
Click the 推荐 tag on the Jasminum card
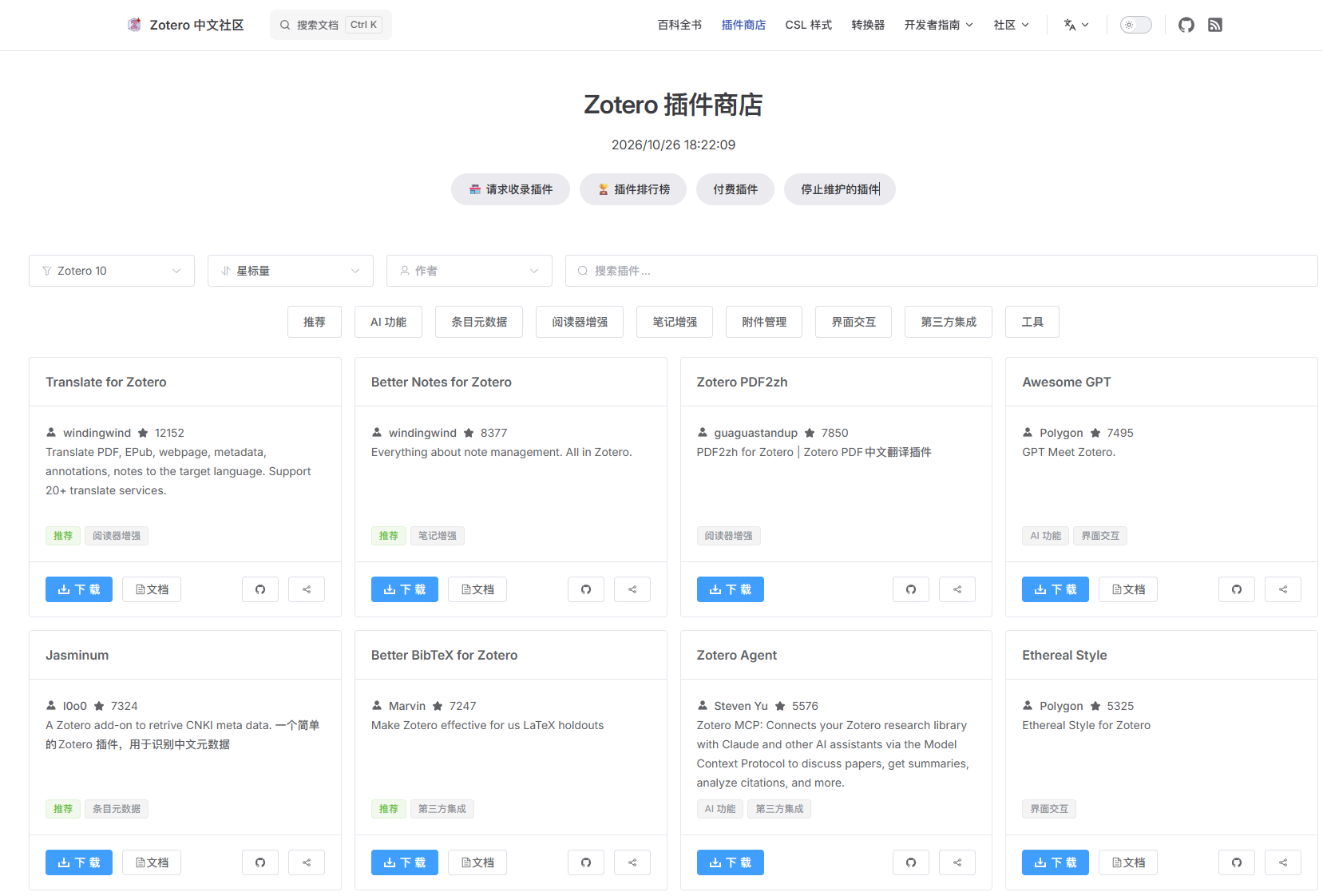pos(63,809)
